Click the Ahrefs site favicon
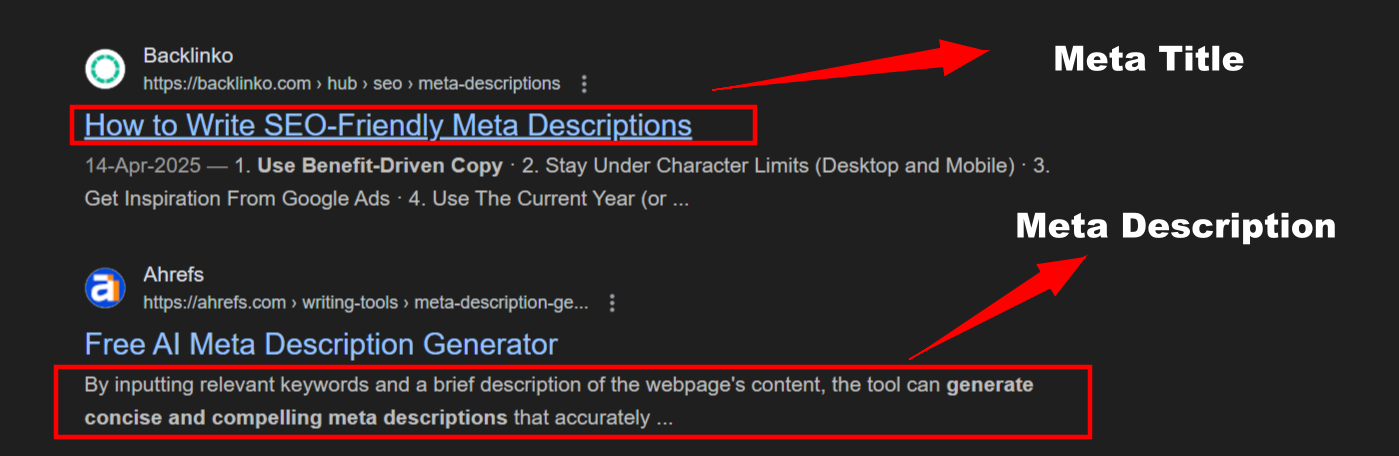This screenshot has height=456, width=1399. coord(105,288)
